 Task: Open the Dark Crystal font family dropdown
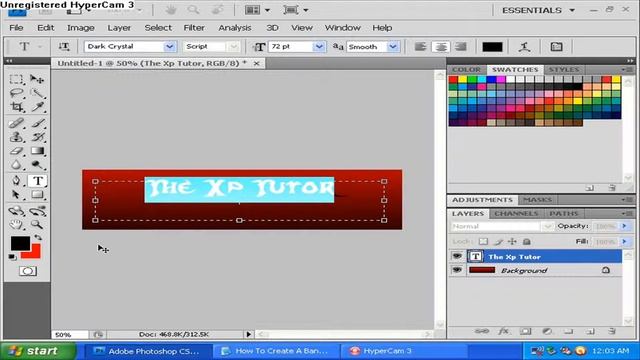point(169,47)
